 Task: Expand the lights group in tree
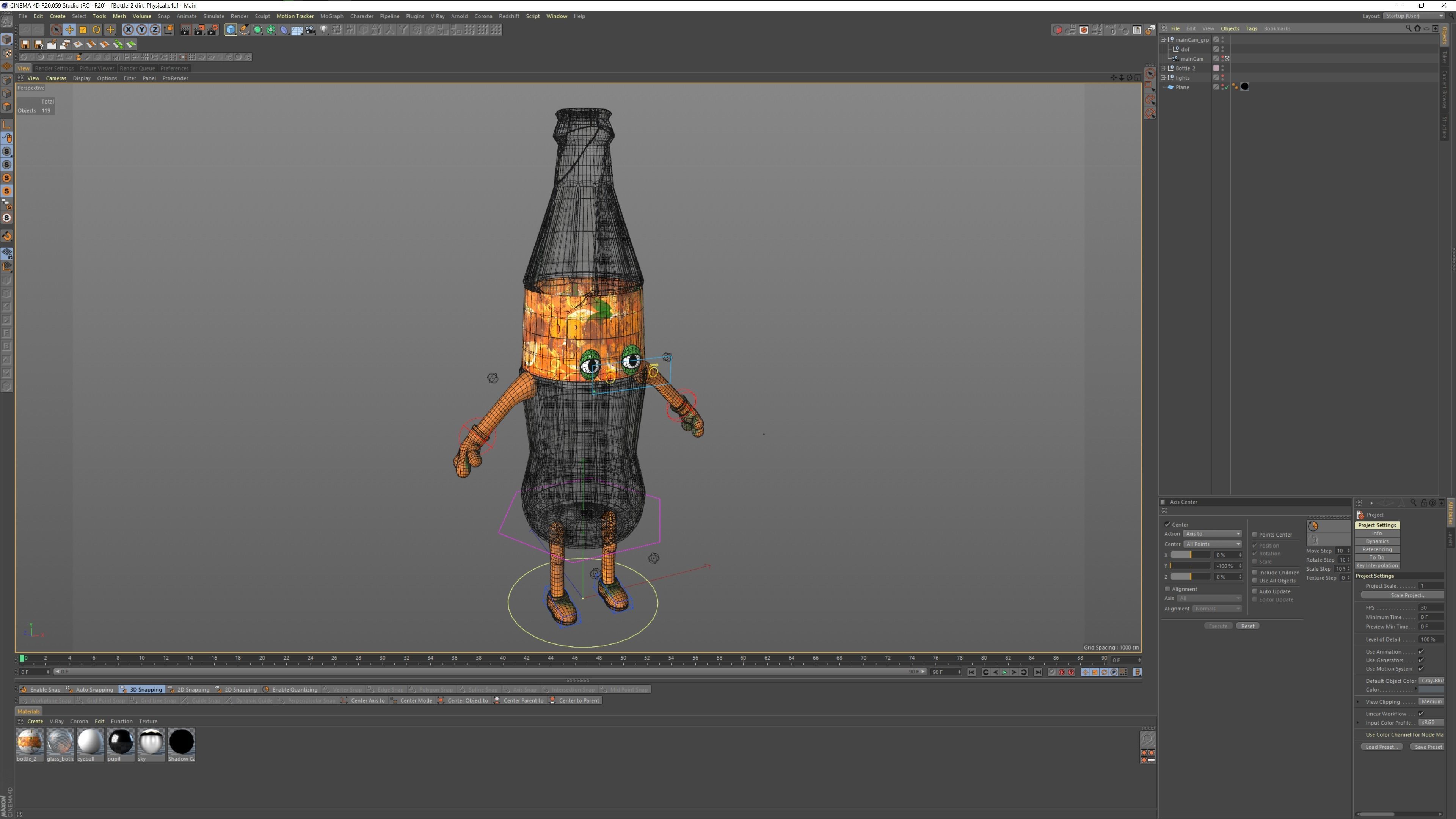tap(1163, 77)
